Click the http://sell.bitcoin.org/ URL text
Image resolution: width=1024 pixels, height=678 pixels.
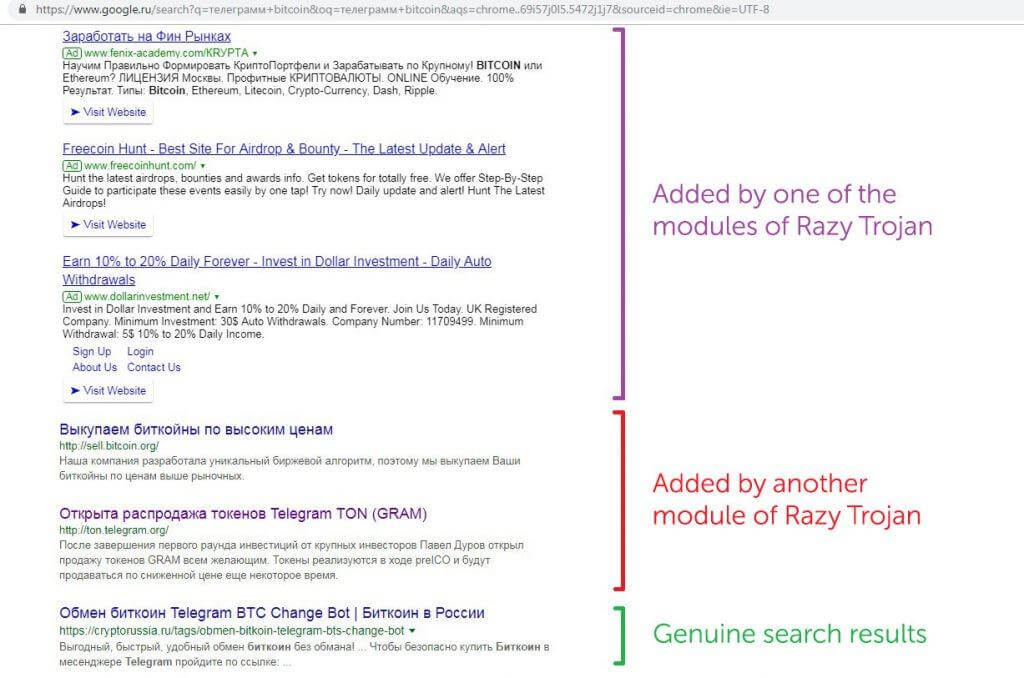point(109,446)
